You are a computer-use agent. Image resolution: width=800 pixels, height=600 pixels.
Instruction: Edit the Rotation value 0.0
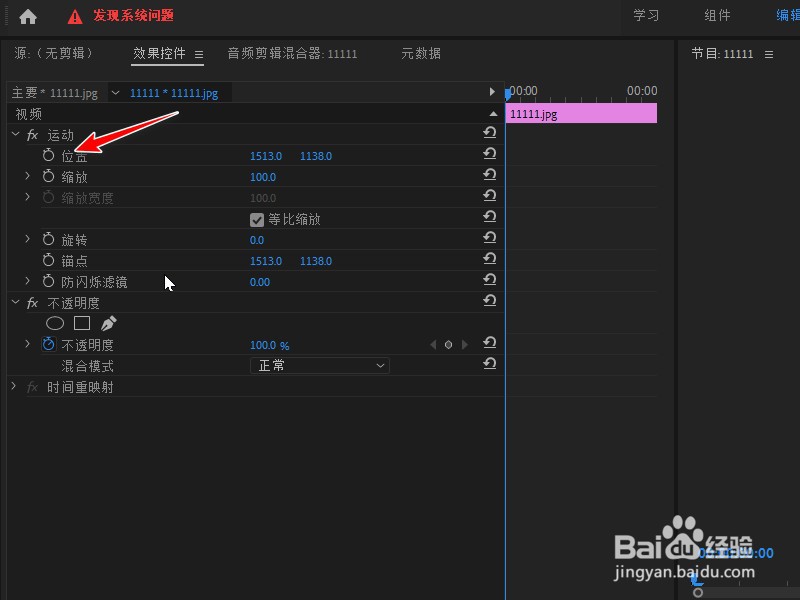coord(257,240)
